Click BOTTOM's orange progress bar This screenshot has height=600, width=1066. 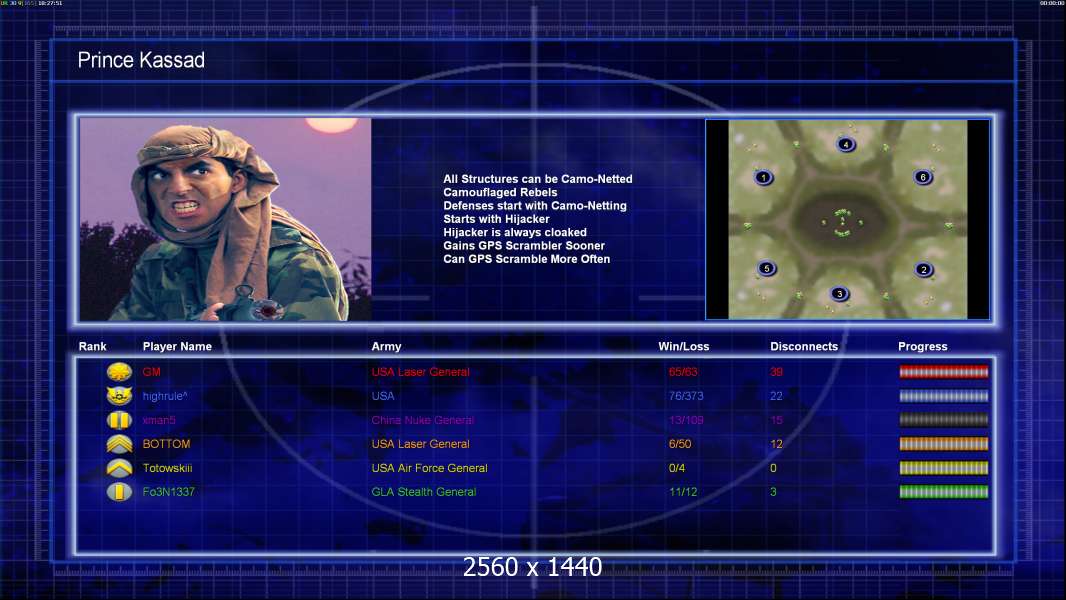point(944,444)
